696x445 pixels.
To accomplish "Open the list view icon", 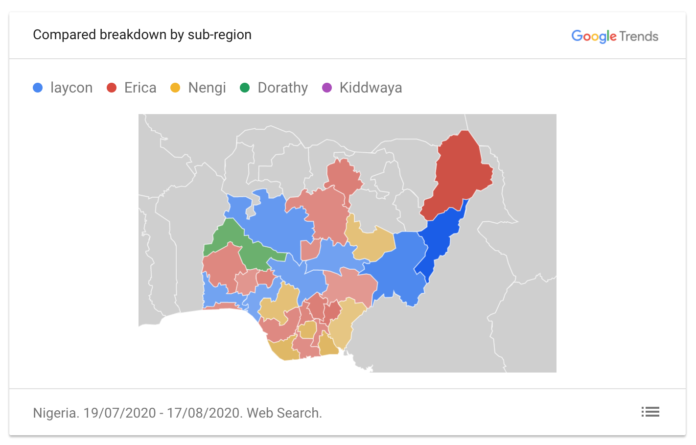I will [650, 412].
